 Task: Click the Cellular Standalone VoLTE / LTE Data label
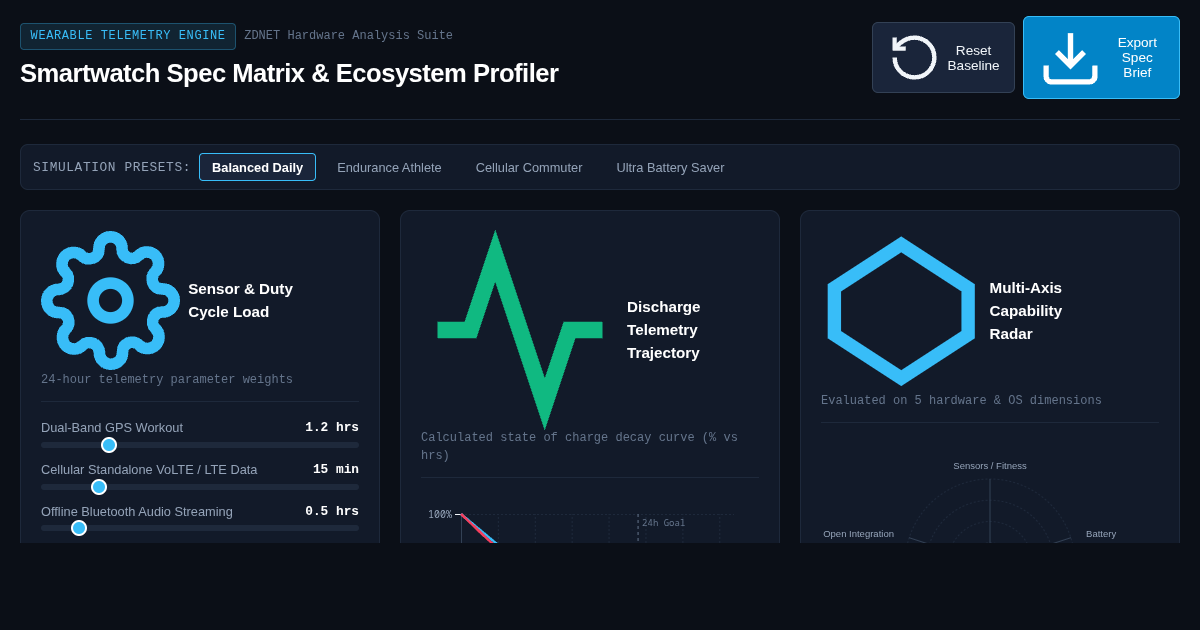click(x=149, y=469)
